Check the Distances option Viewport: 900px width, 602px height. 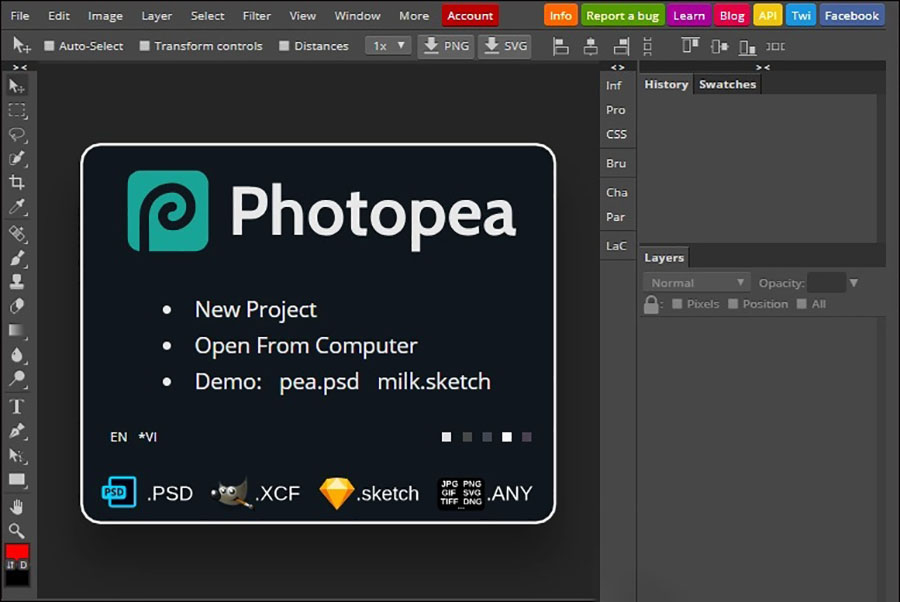[x=285, y=46]
